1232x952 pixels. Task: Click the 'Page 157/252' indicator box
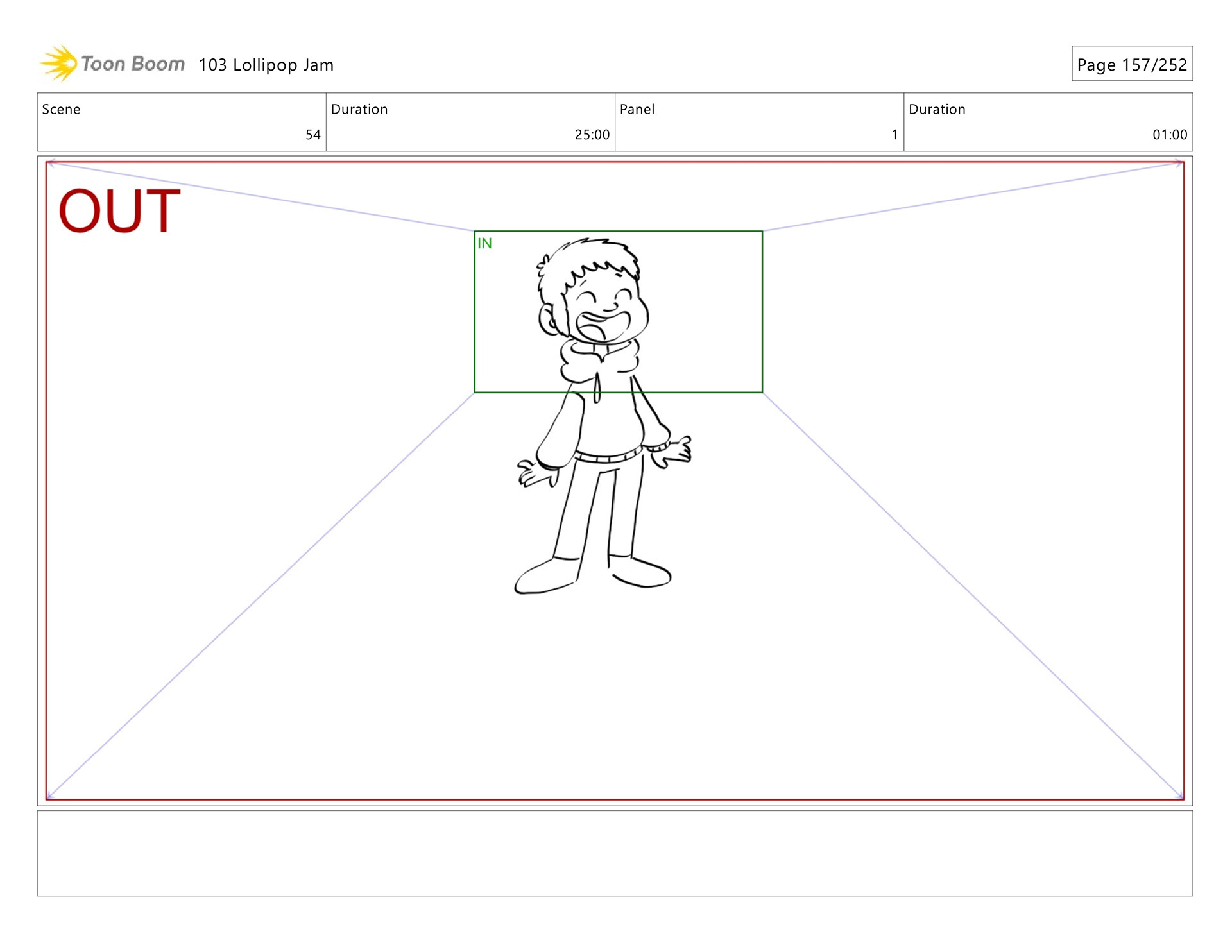pyautogui.click(x=1131, y=64)
